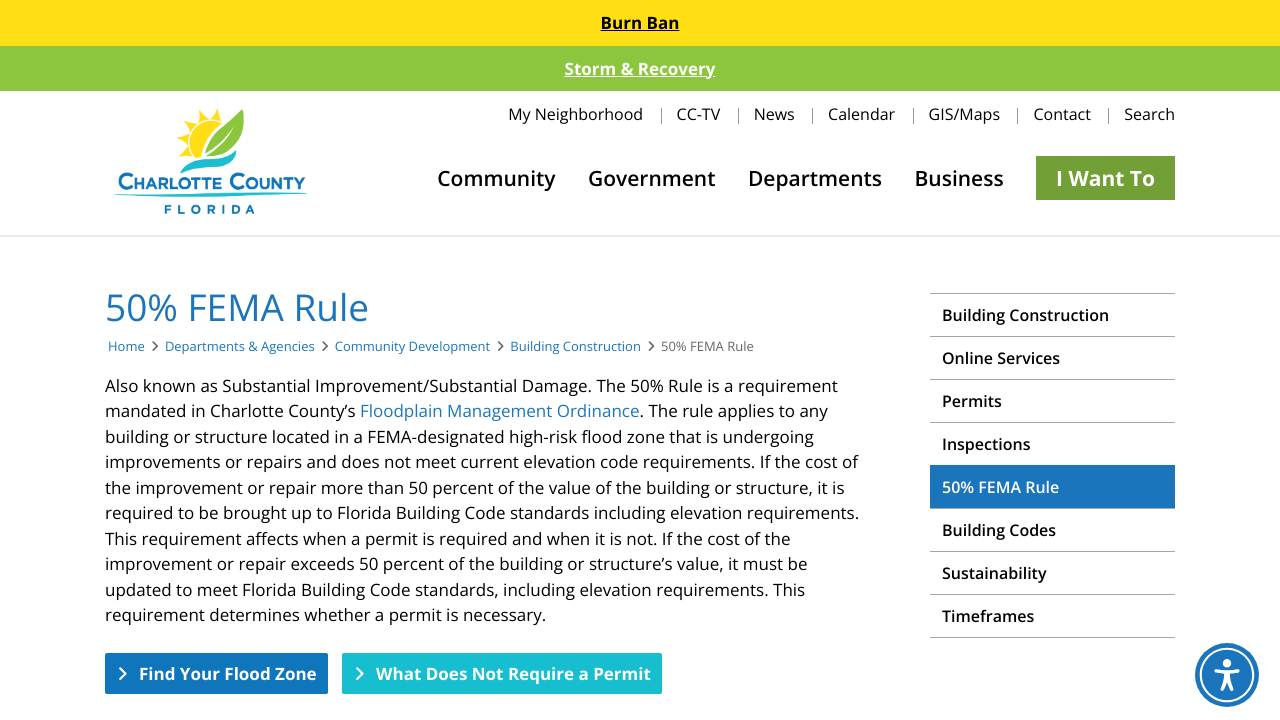Expand the Community navigation menu
The image size is (1280, 720).
[x=496, y=178]
